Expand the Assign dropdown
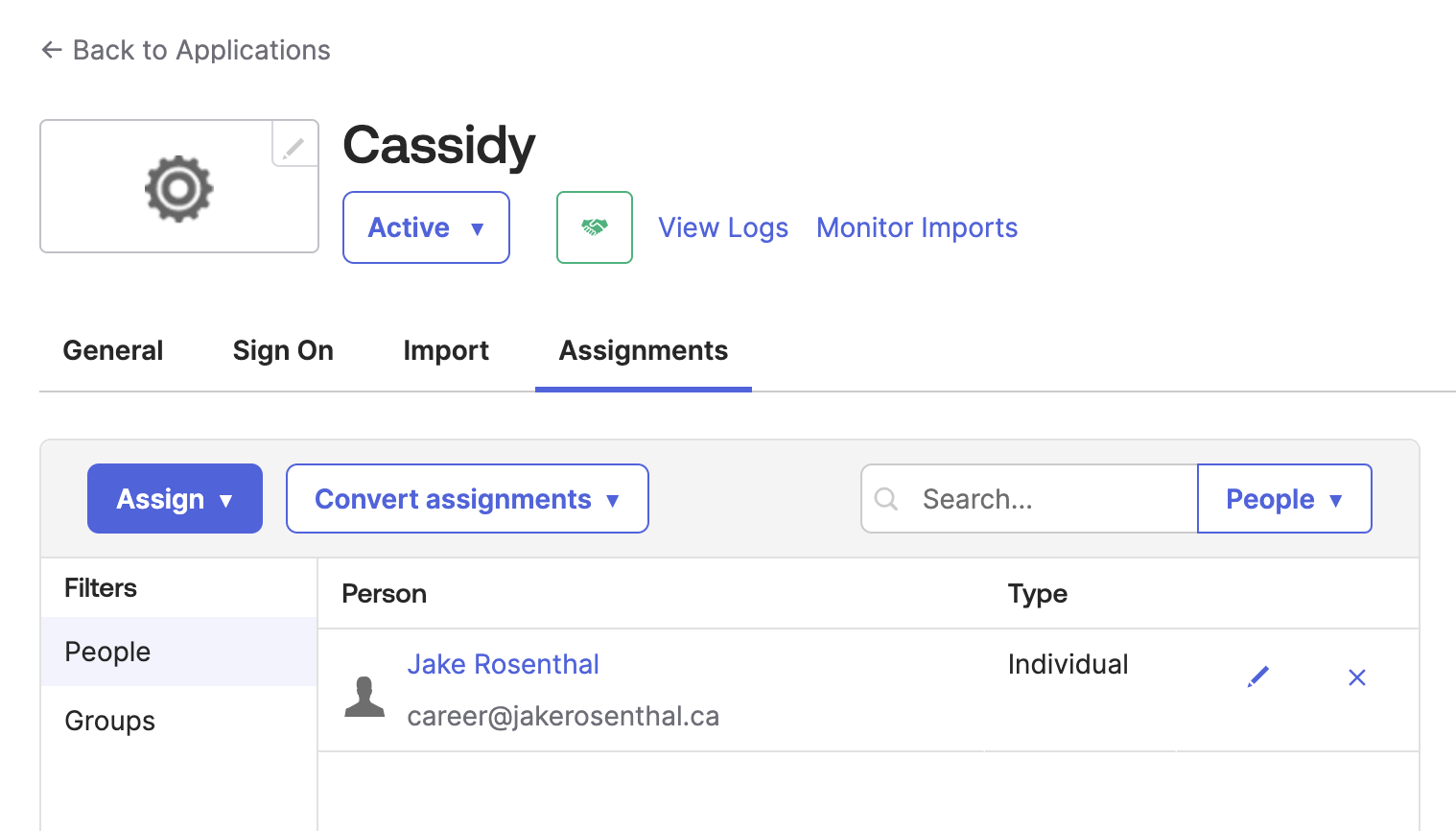 click(175, 498)
